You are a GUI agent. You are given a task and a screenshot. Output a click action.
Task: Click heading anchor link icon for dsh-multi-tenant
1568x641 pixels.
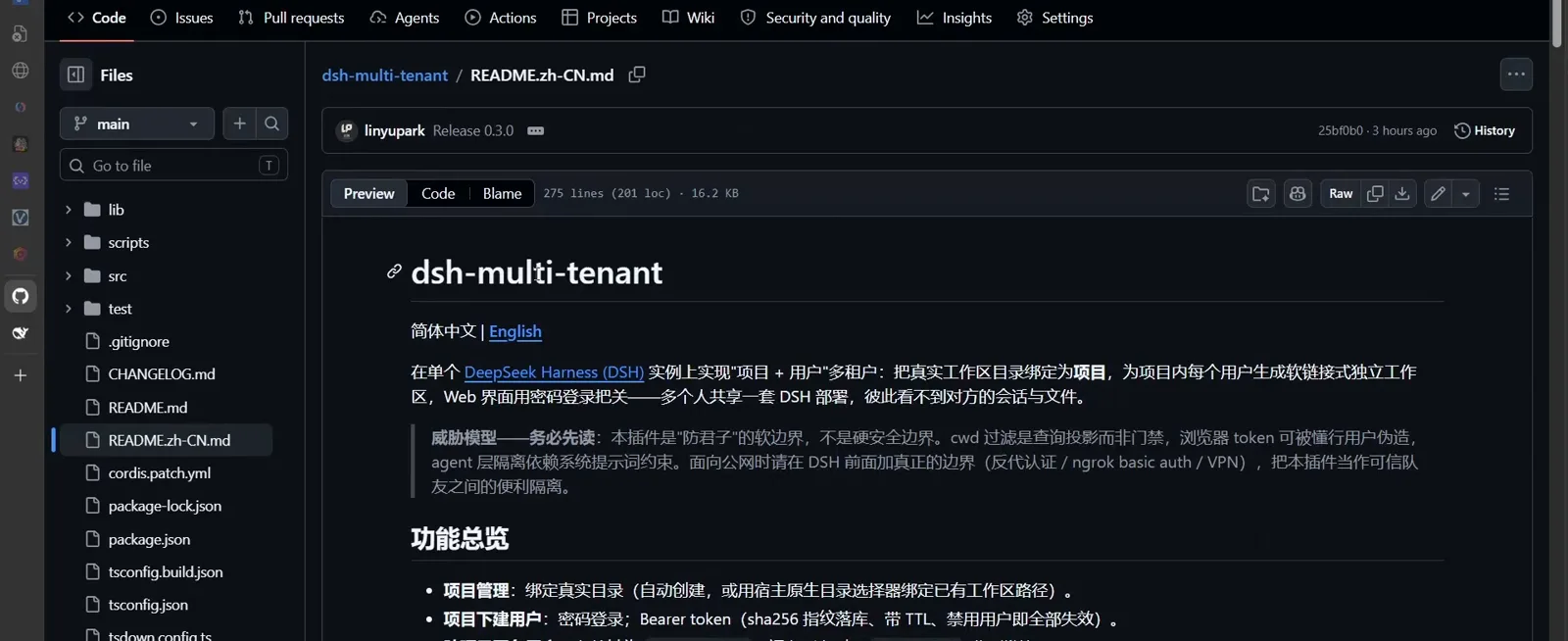[x=394, y=271]
